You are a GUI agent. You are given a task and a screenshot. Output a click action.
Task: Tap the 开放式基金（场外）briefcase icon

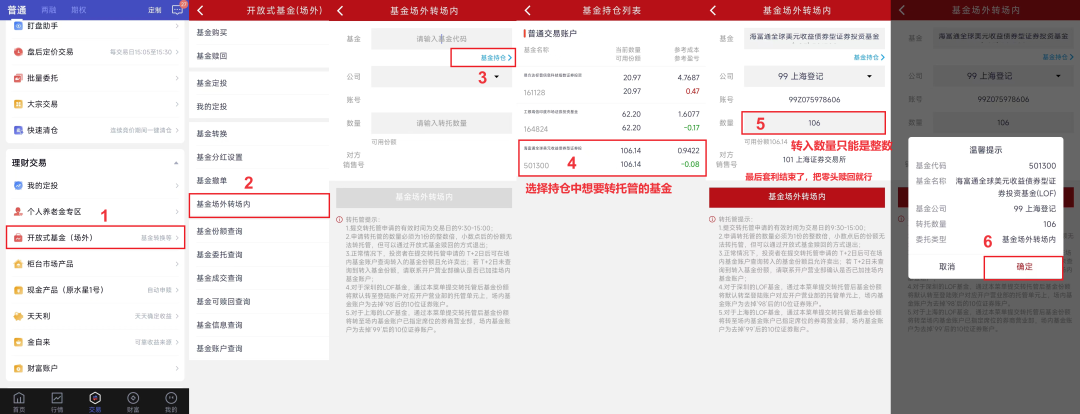tap(18, 238)
